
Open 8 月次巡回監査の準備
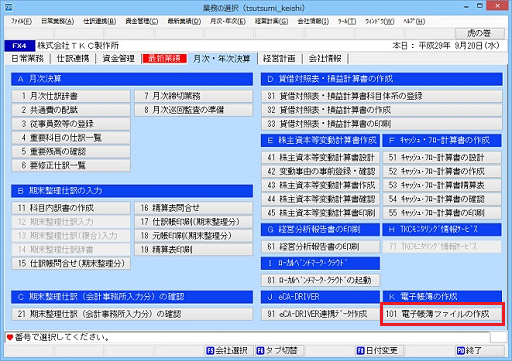(194, 110)
